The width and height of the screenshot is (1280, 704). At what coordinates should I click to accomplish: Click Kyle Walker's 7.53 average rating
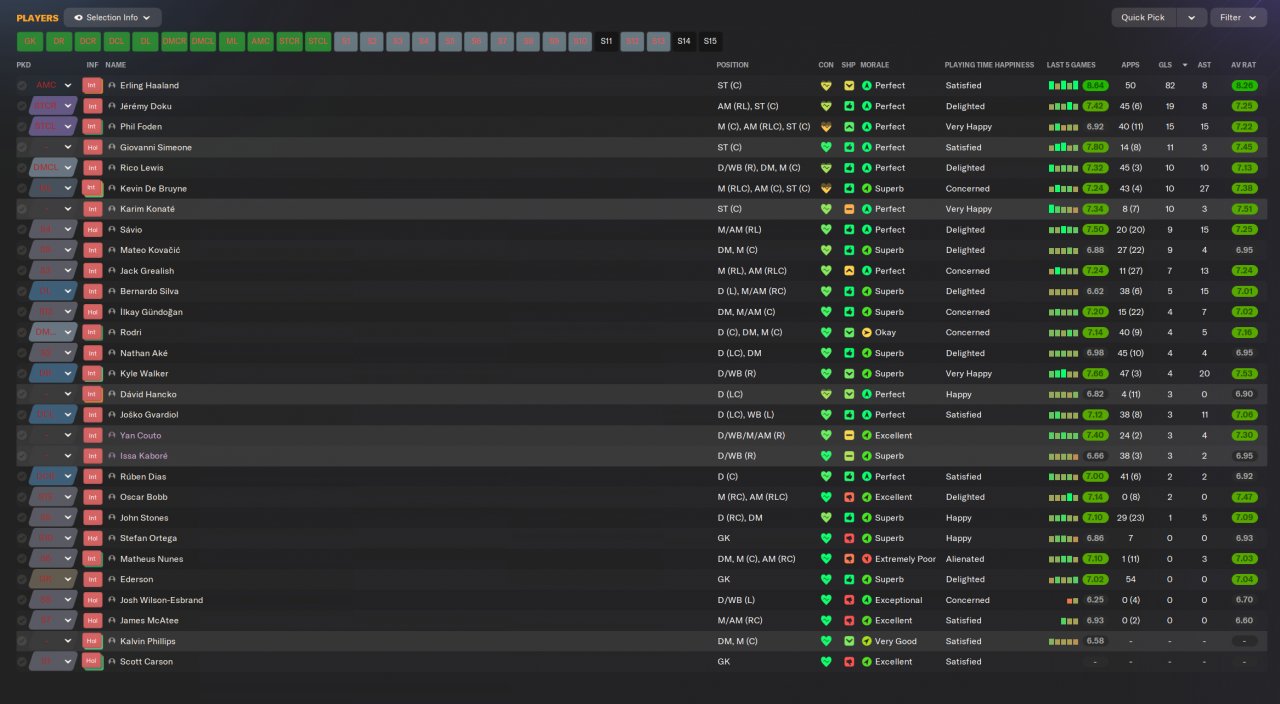tap(1244, 374)
